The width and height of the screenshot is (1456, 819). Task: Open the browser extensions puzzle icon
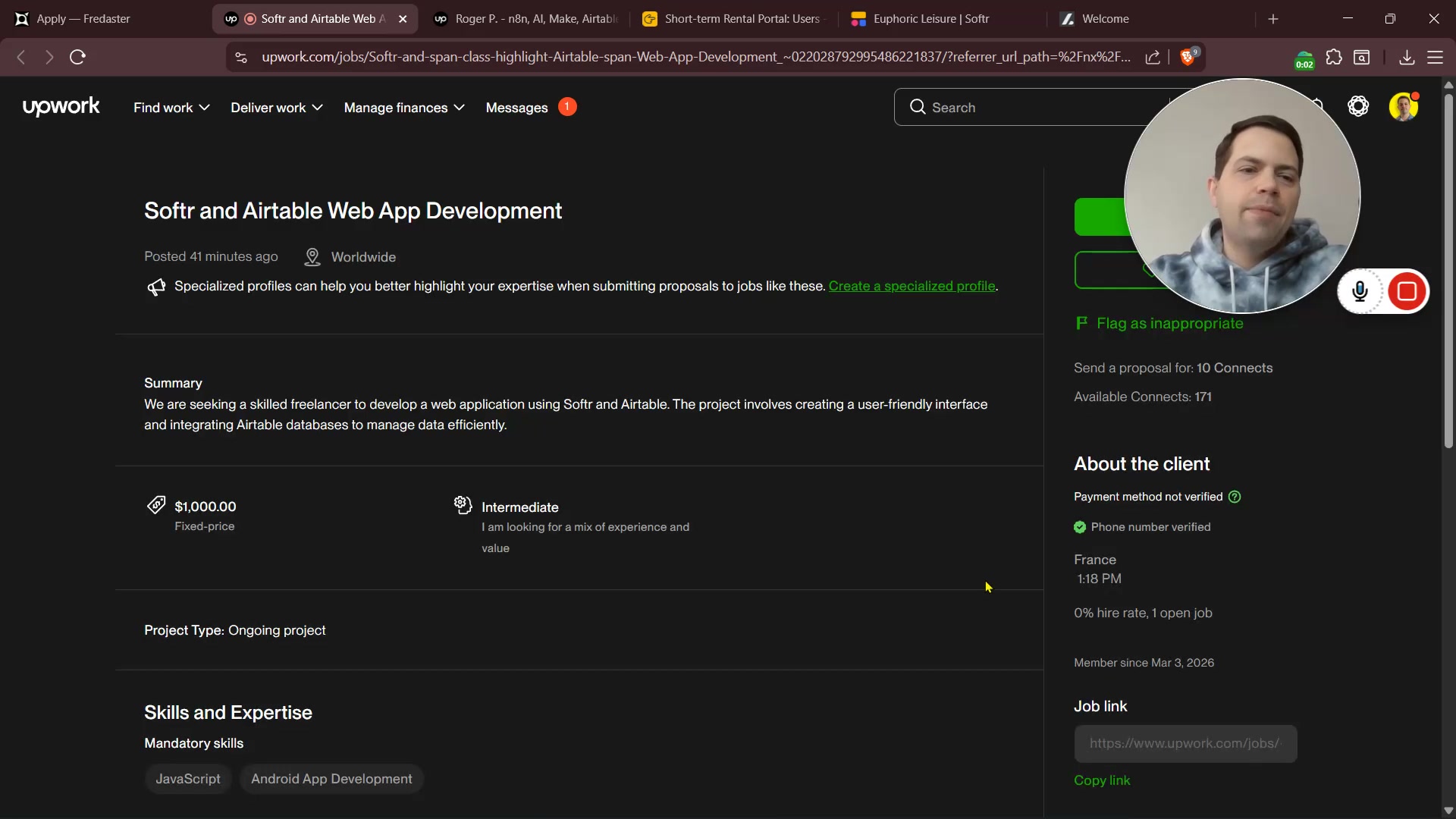click(x=1333, y=57)
